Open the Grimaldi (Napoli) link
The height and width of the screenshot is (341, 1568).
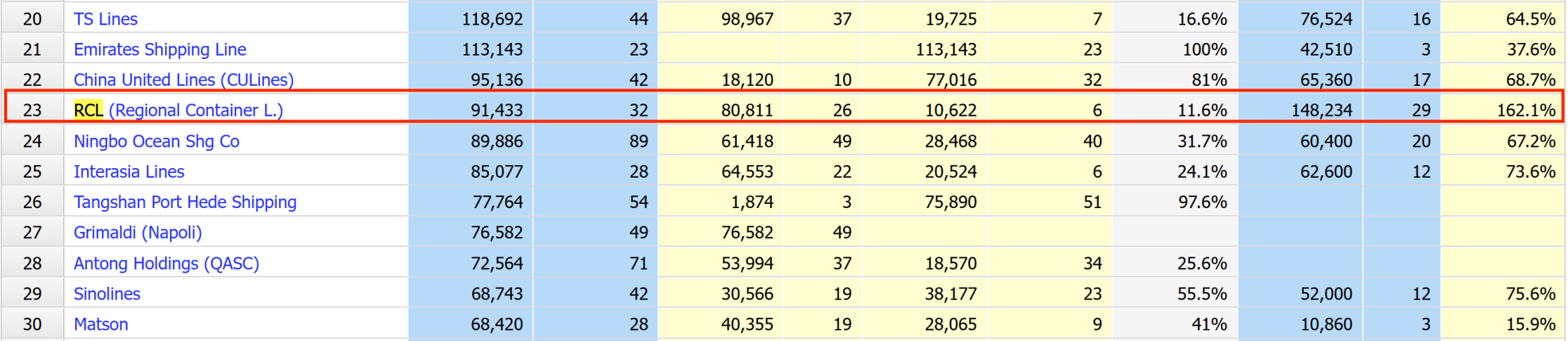click(138, 232)
